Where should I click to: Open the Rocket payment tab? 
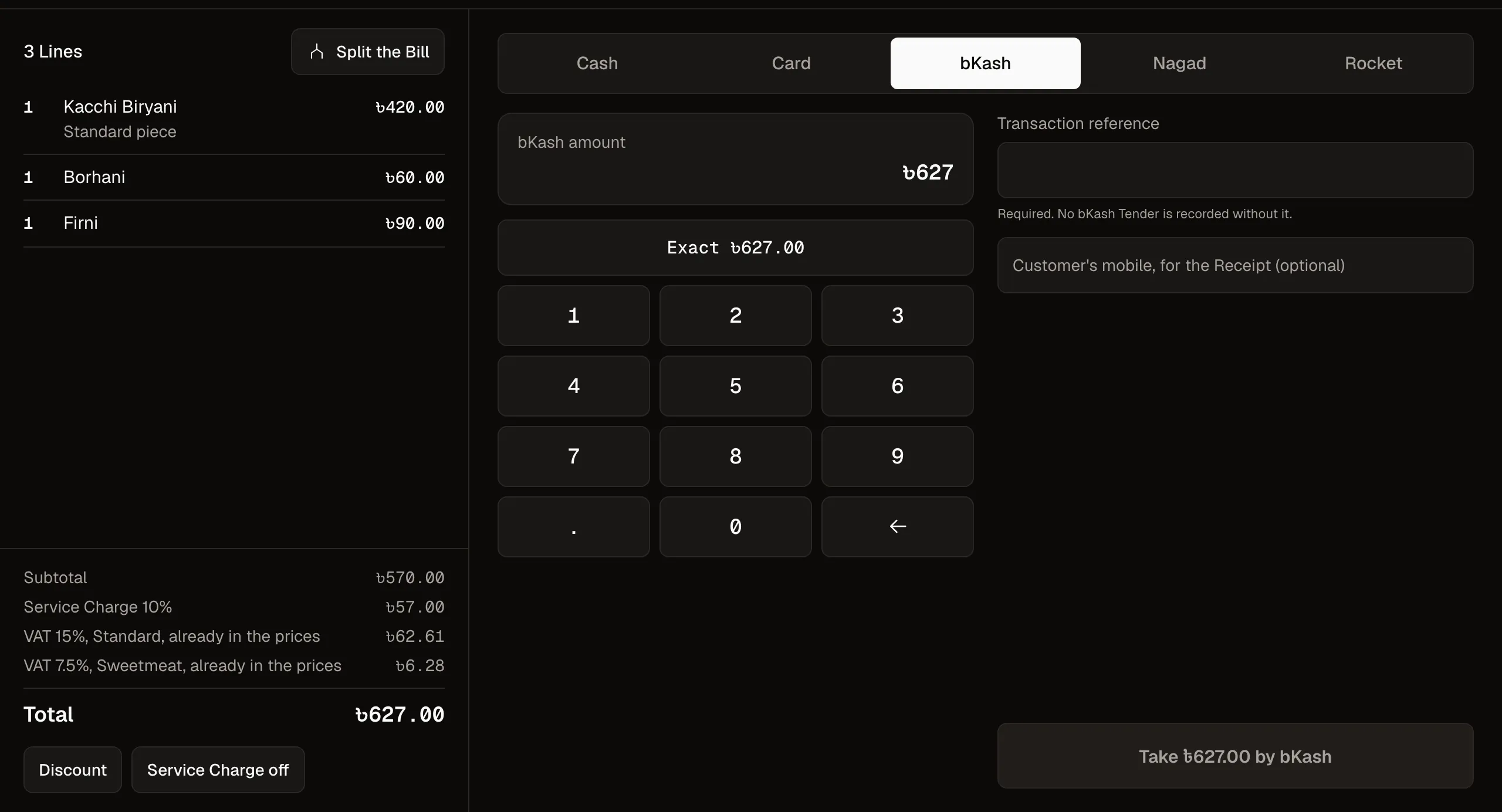coord(1374,63)
